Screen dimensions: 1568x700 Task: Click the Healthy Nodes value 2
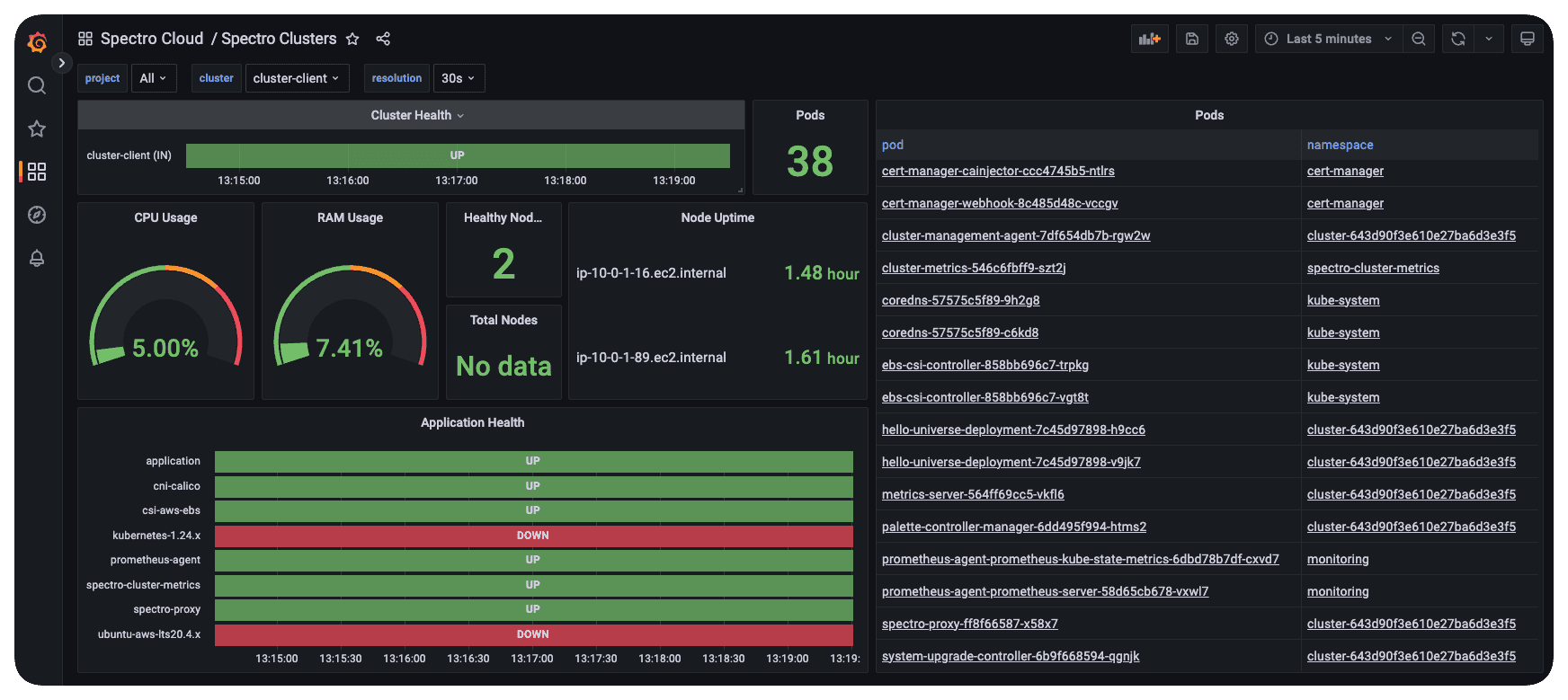pos(503,264)
